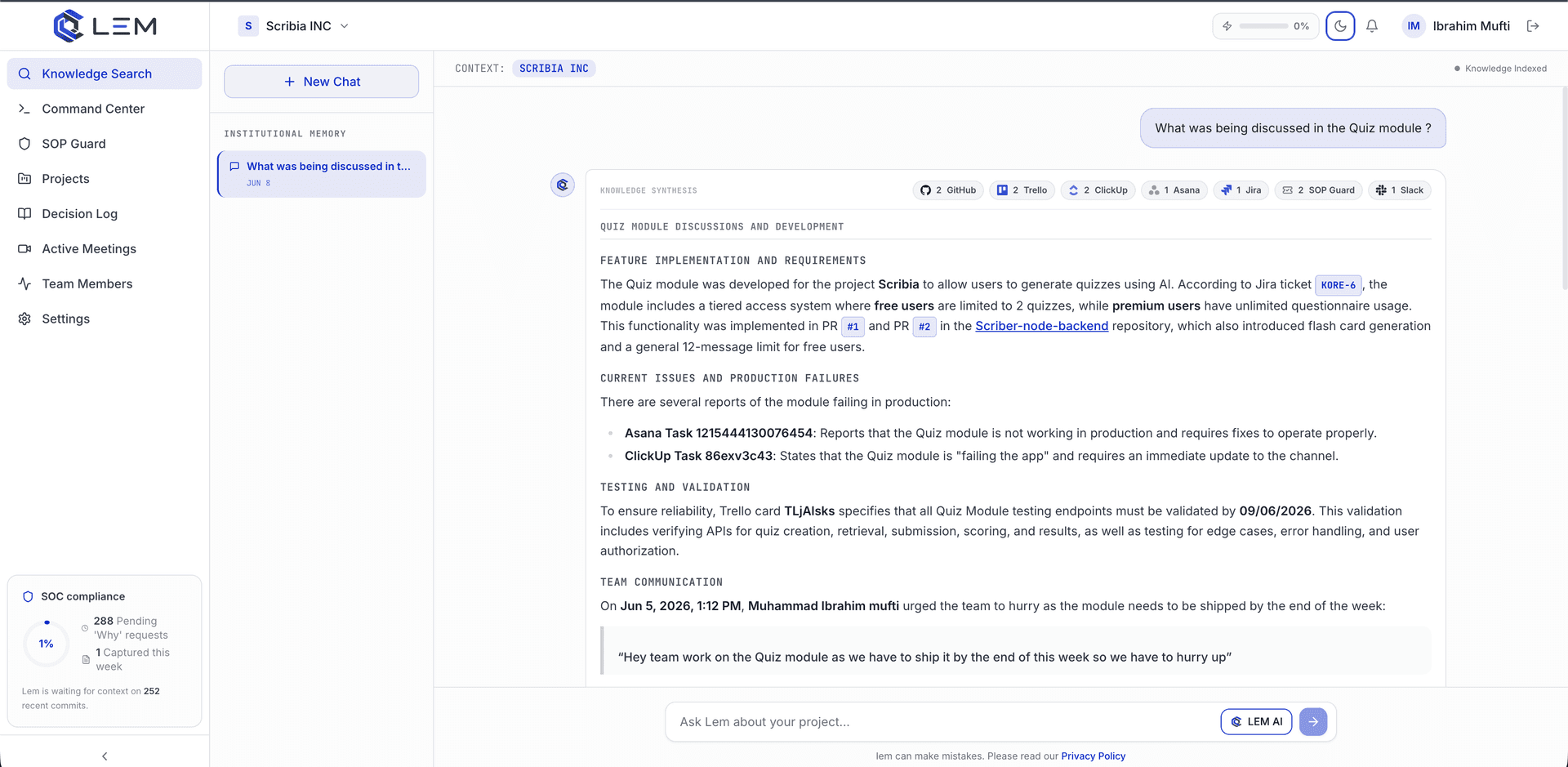Focus the 'Ask Lem about your project' input
1568x767 pixels.
point(943,722)
